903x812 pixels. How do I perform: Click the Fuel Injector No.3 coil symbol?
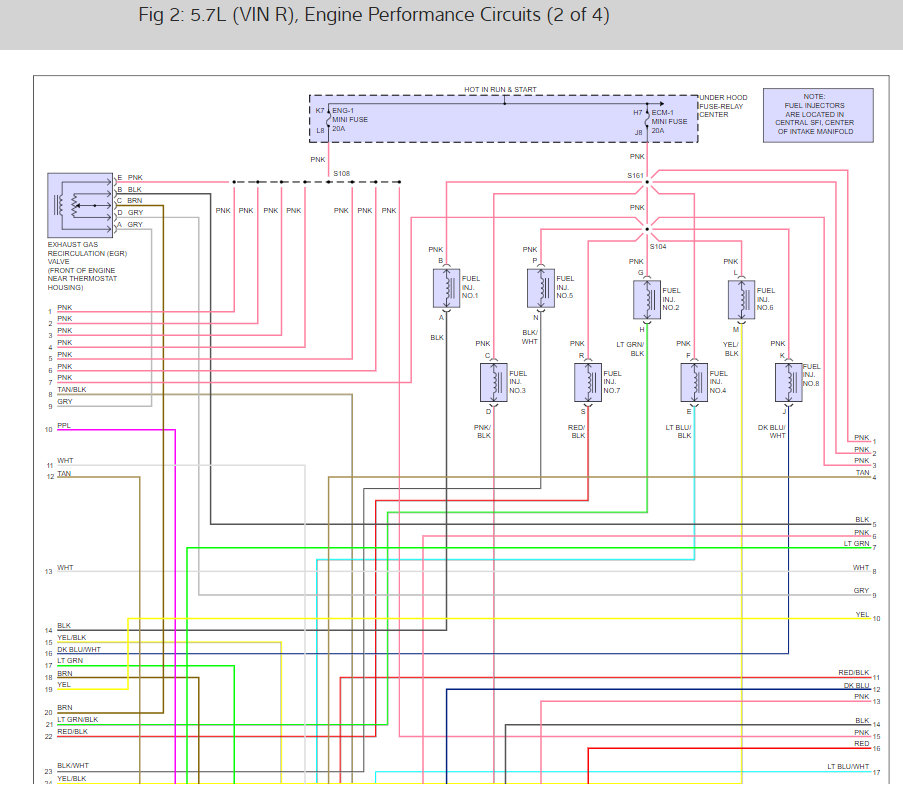click(x=494, y=382)
